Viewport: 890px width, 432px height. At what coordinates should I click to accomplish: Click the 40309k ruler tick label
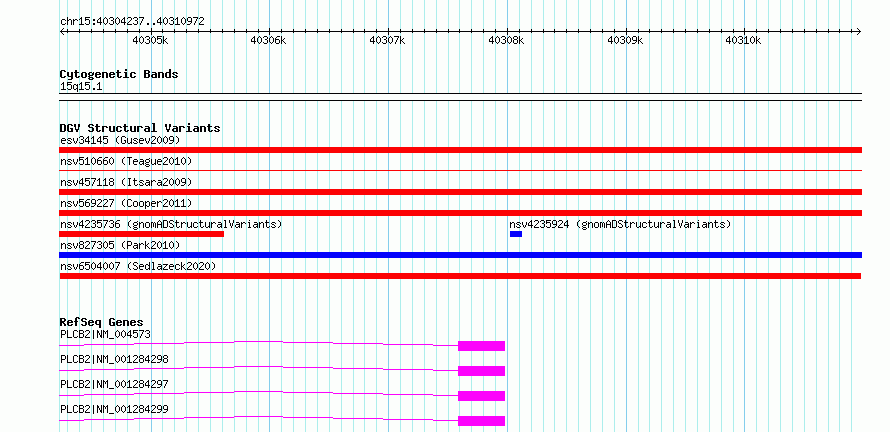point(625,40)
